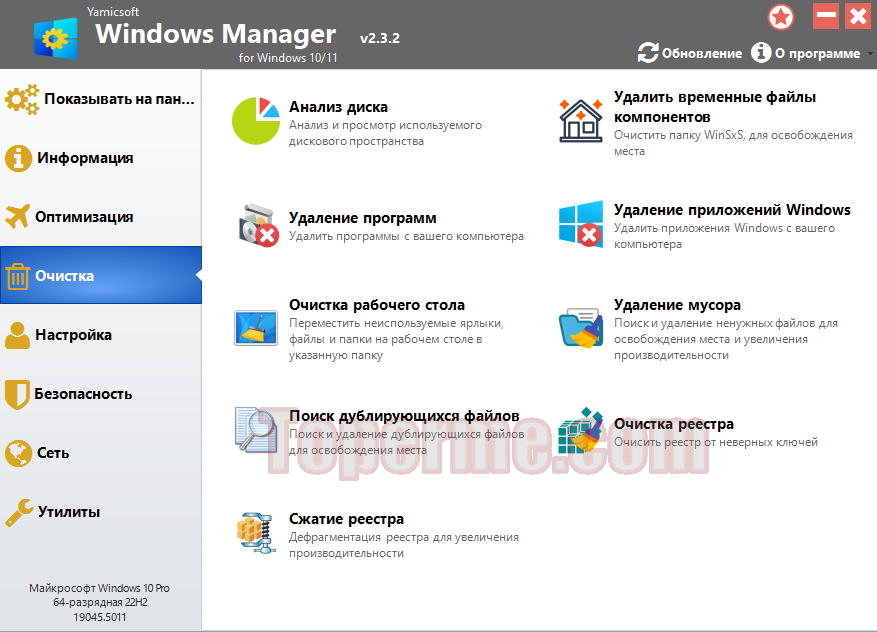Click the v2.3.2 version label

click(380, 38)
